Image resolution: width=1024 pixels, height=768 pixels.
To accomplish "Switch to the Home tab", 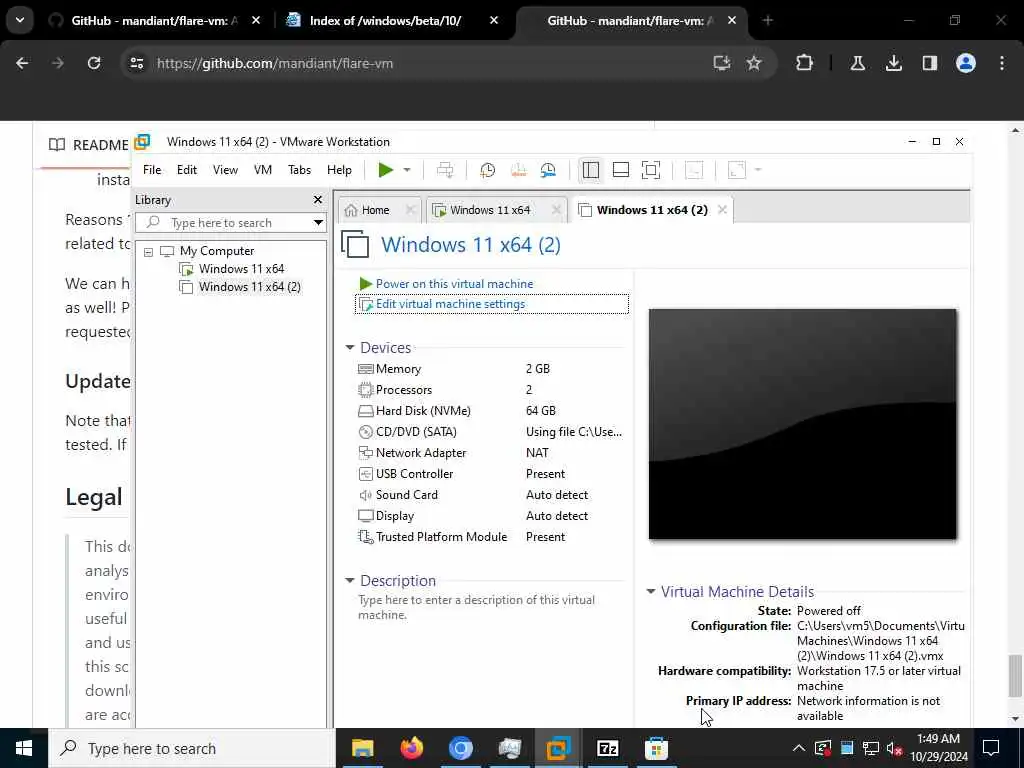I will tap(376, 210).
